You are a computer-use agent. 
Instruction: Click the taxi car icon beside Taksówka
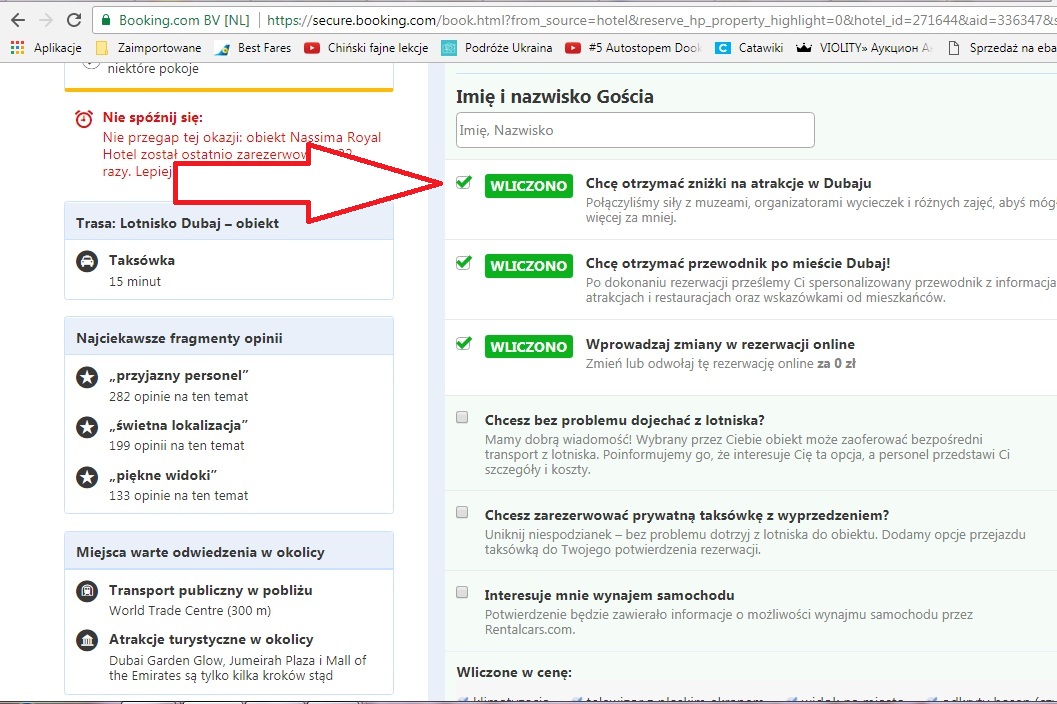coord(87,262)
